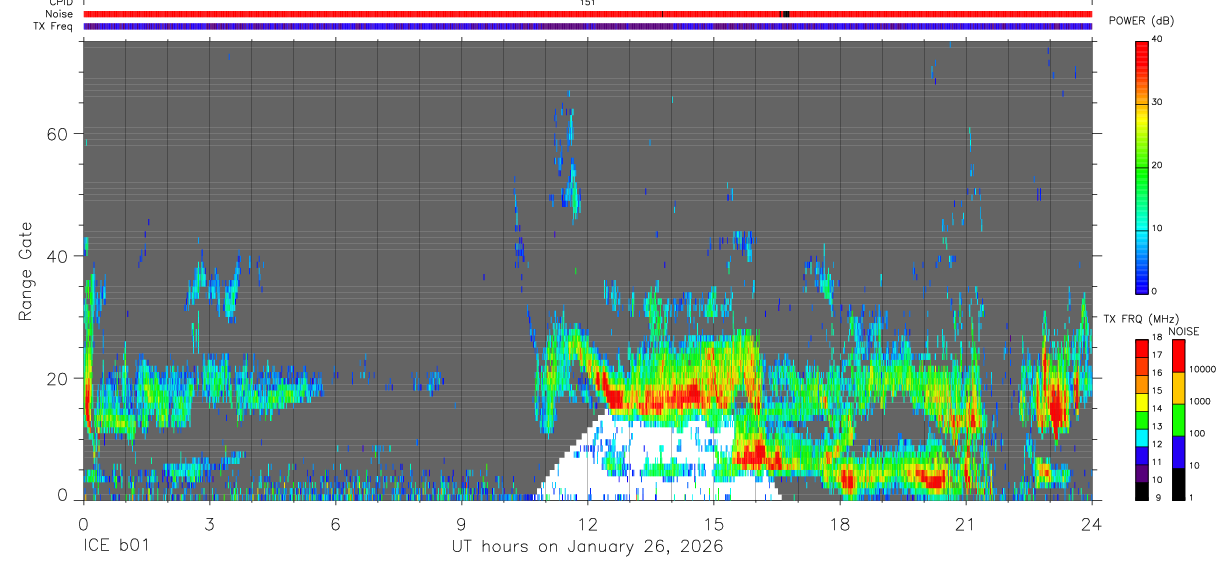
Task: Click the "18" tick on the UT hours axis
Action: [840, 525]
